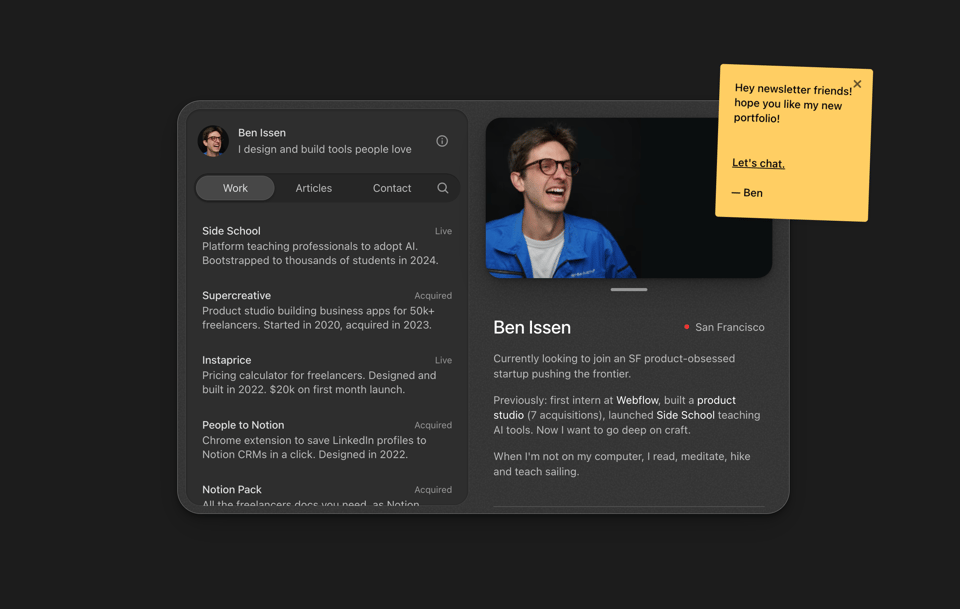Open the Side School link in the bio
Image resolution: width=960 pixels, height=609 pixels.
(685, 415)
